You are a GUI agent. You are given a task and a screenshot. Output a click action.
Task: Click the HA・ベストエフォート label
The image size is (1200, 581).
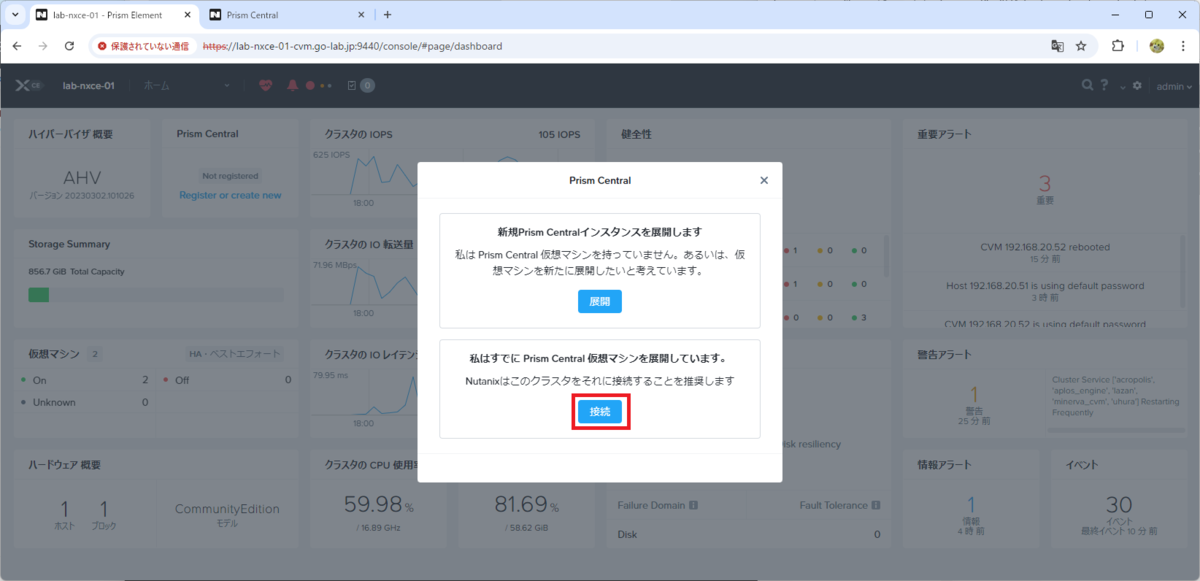[235, 353]
